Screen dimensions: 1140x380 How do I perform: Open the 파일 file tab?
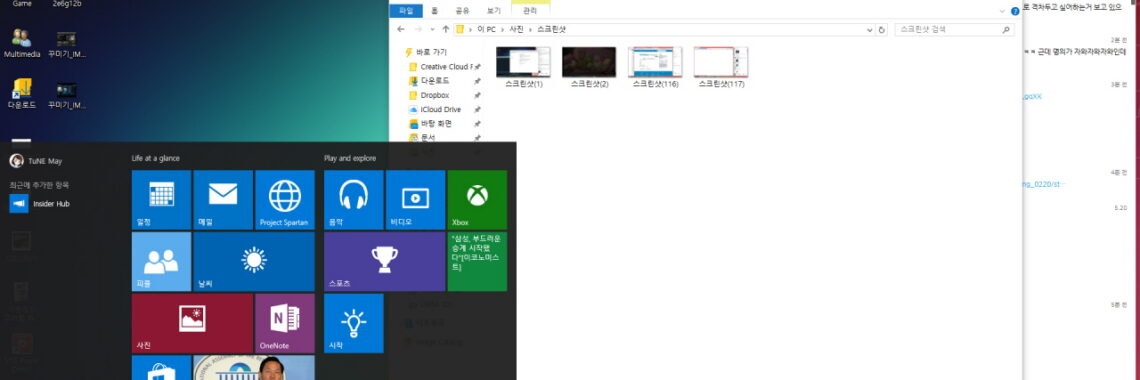point(406,11)
